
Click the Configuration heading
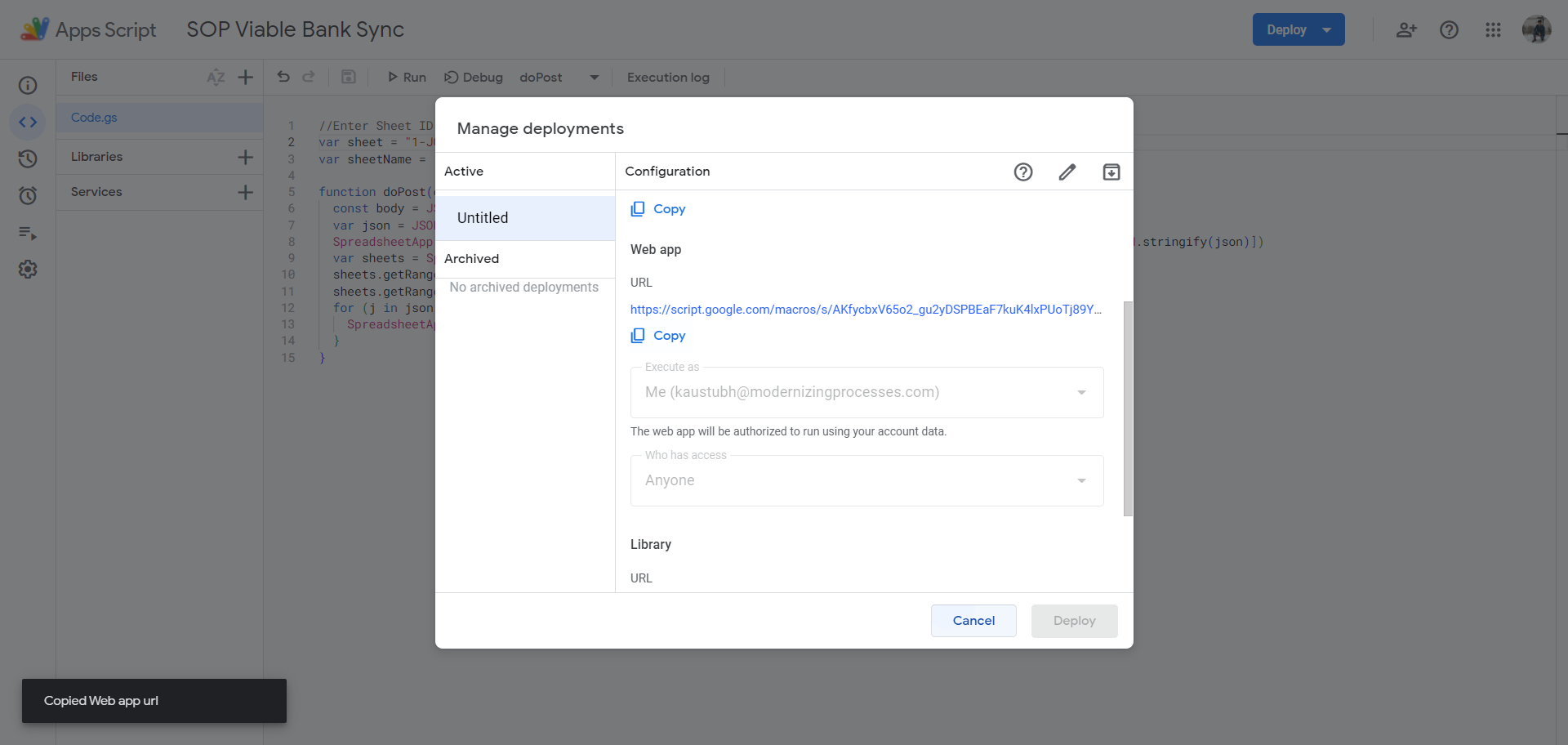[667, 172]
